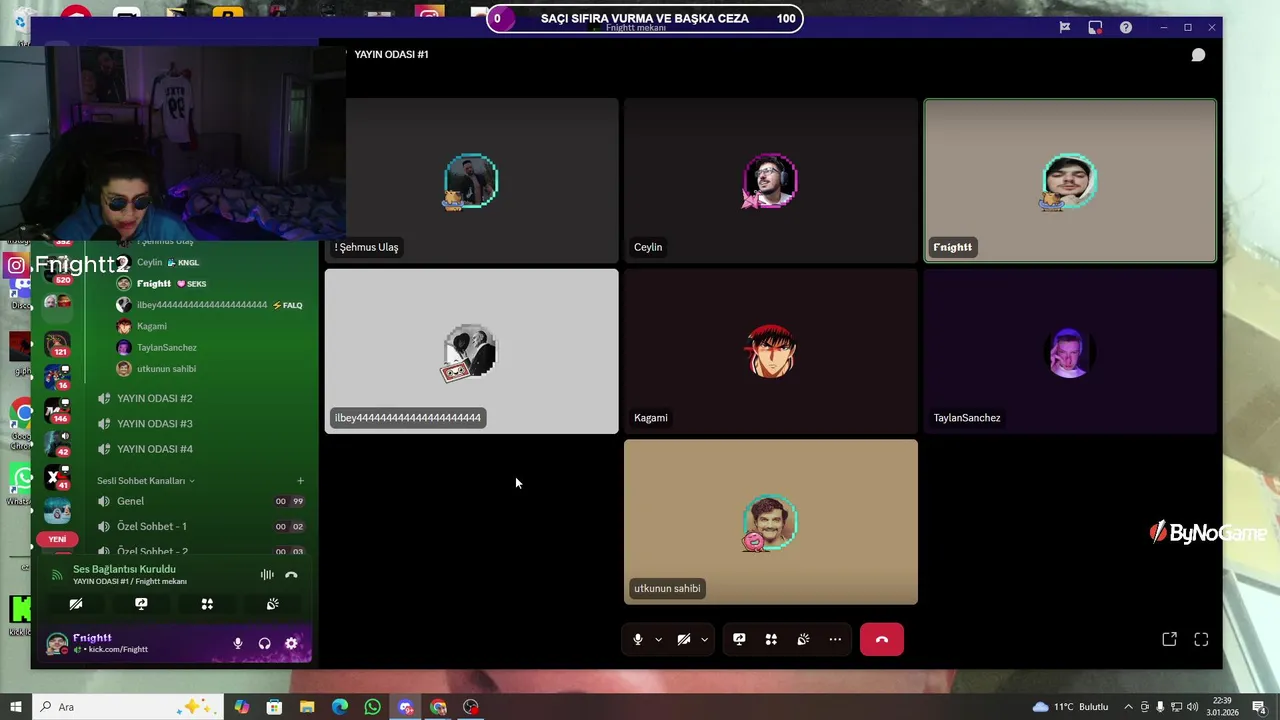Enable camera from voice panel
The height and width of the screenshot is (720, 1280).
pyautogui.click(x=76, y=604)
